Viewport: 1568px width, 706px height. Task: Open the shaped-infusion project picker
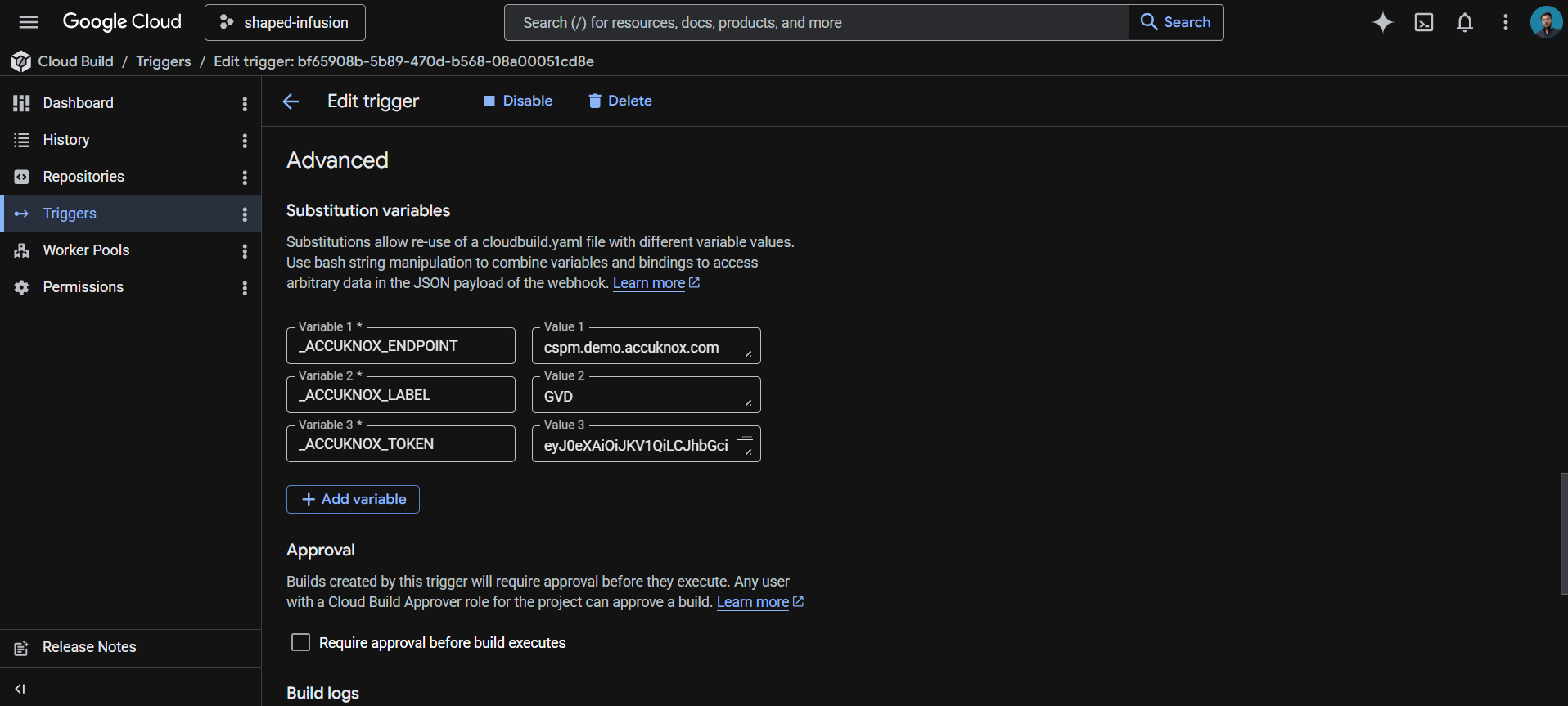pyautogui.click(x=285, y=22)
